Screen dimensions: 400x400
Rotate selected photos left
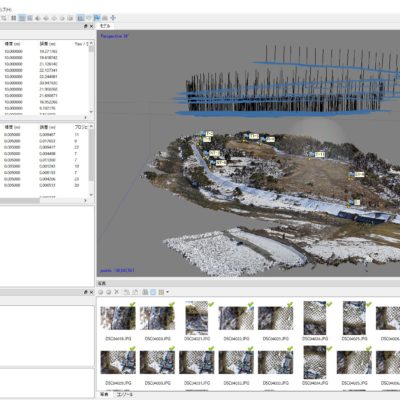127,292
